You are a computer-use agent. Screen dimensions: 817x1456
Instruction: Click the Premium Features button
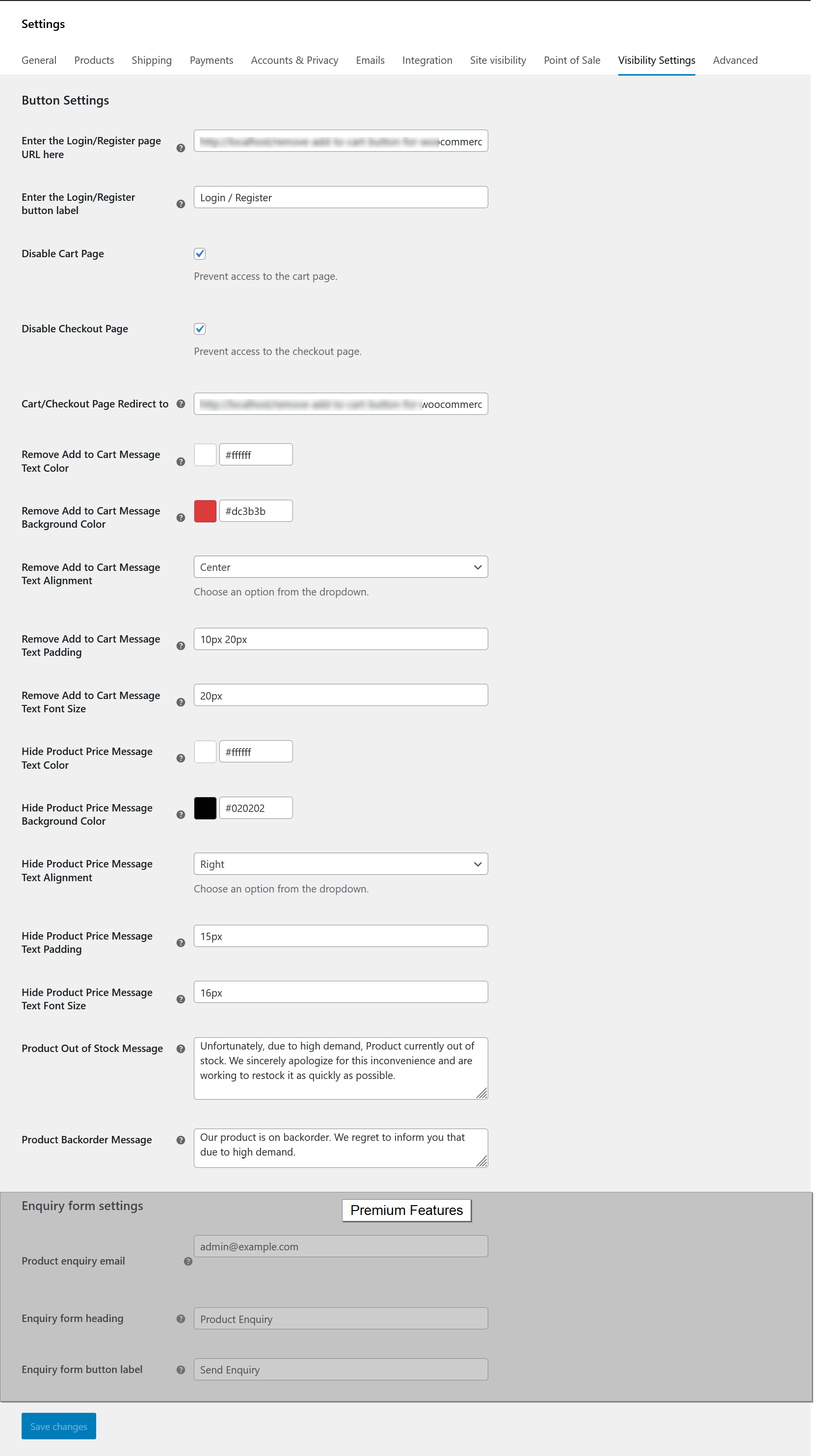pos(406,1210)
